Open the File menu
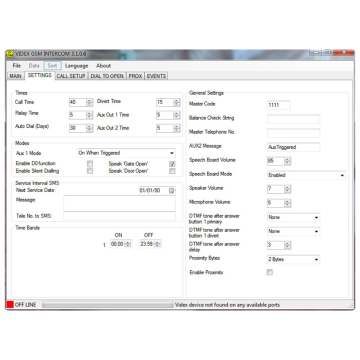 [17, 66]
